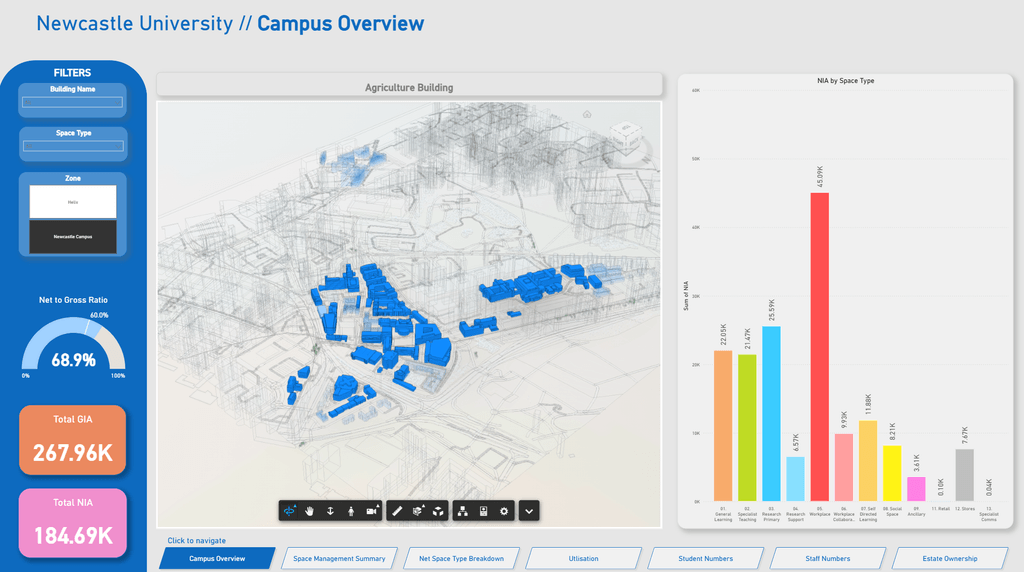
Task: Open viewer Settings gear
Action: (504, 511)
